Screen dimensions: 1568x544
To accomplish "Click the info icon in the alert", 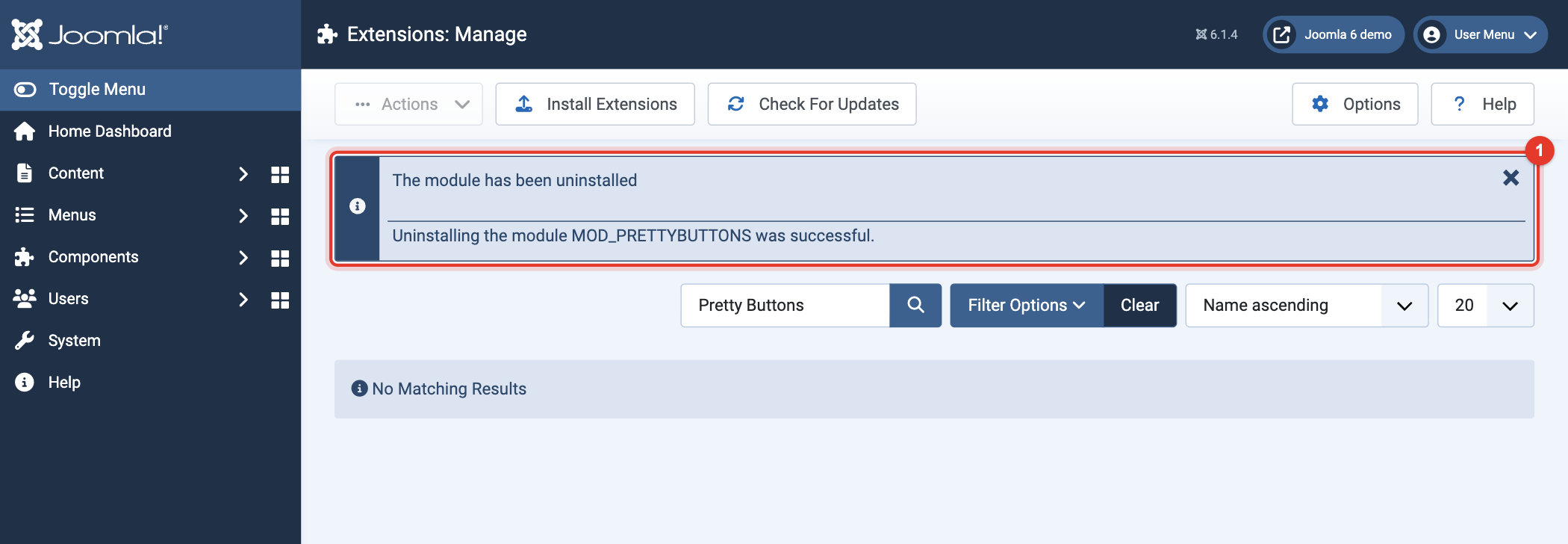I will 358,206.
